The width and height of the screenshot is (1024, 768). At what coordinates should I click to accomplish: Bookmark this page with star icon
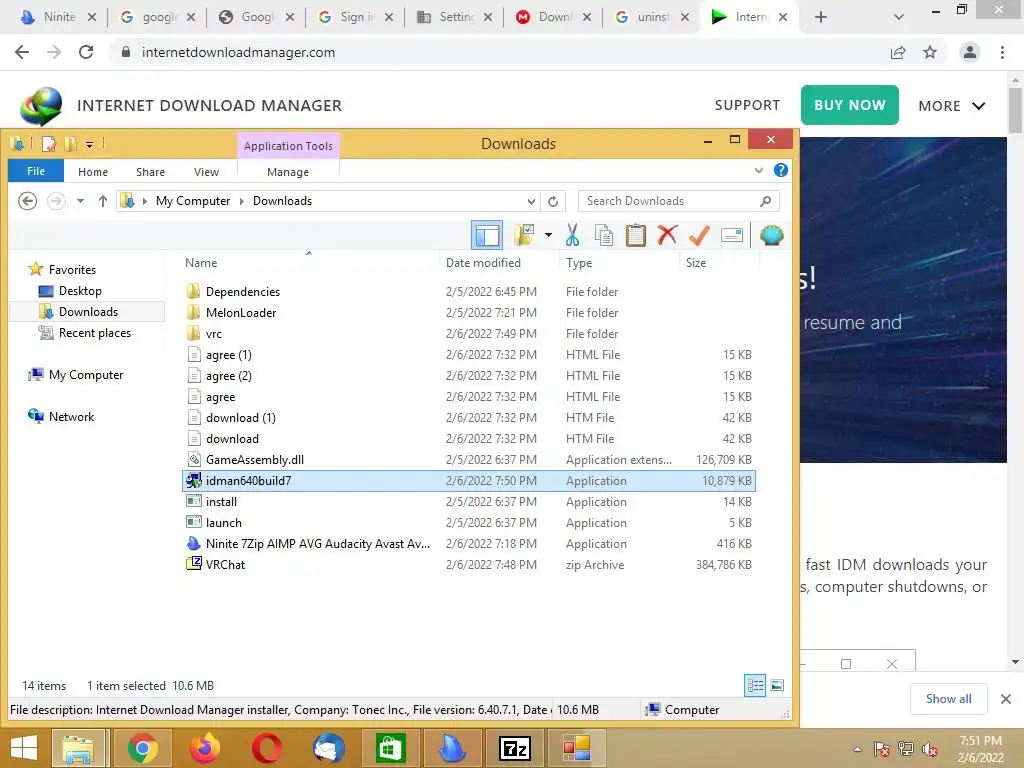coord(930,52)
